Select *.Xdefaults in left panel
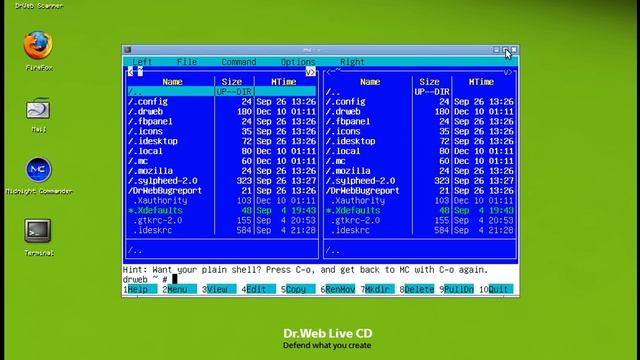 [x=222, y=210]
